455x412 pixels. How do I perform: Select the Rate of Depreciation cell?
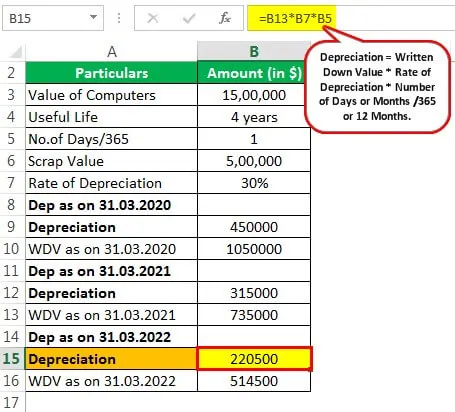point(111,183)
